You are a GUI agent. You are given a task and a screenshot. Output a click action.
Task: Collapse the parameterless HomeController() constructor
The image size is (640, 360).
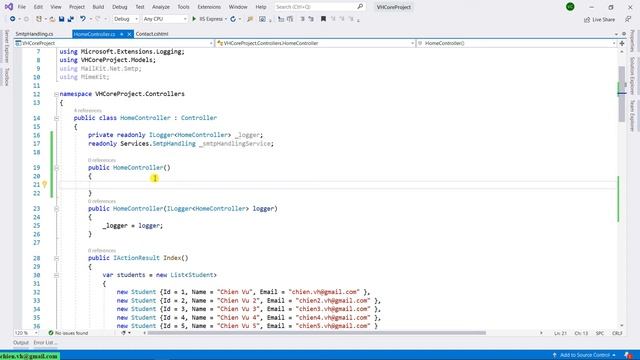point(56,168)
